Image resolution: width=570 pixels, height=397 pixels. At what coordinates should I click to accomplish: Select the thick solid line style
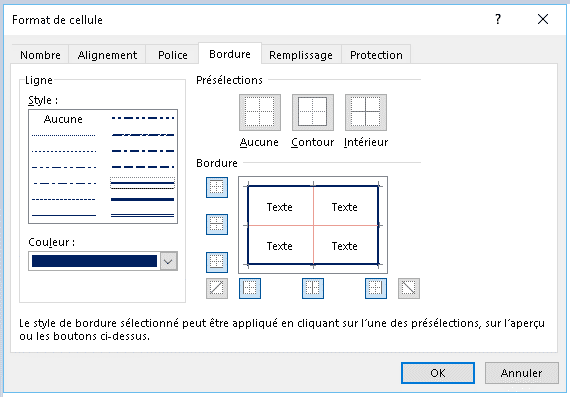(142, 199)
